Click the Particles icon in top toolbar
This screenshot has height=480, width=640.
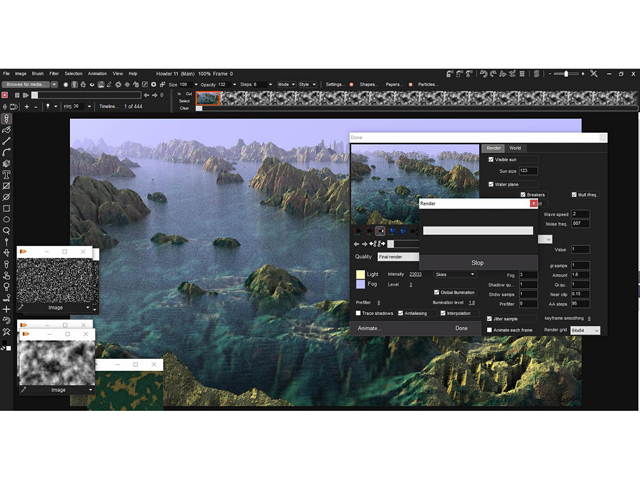pos(410,84)
